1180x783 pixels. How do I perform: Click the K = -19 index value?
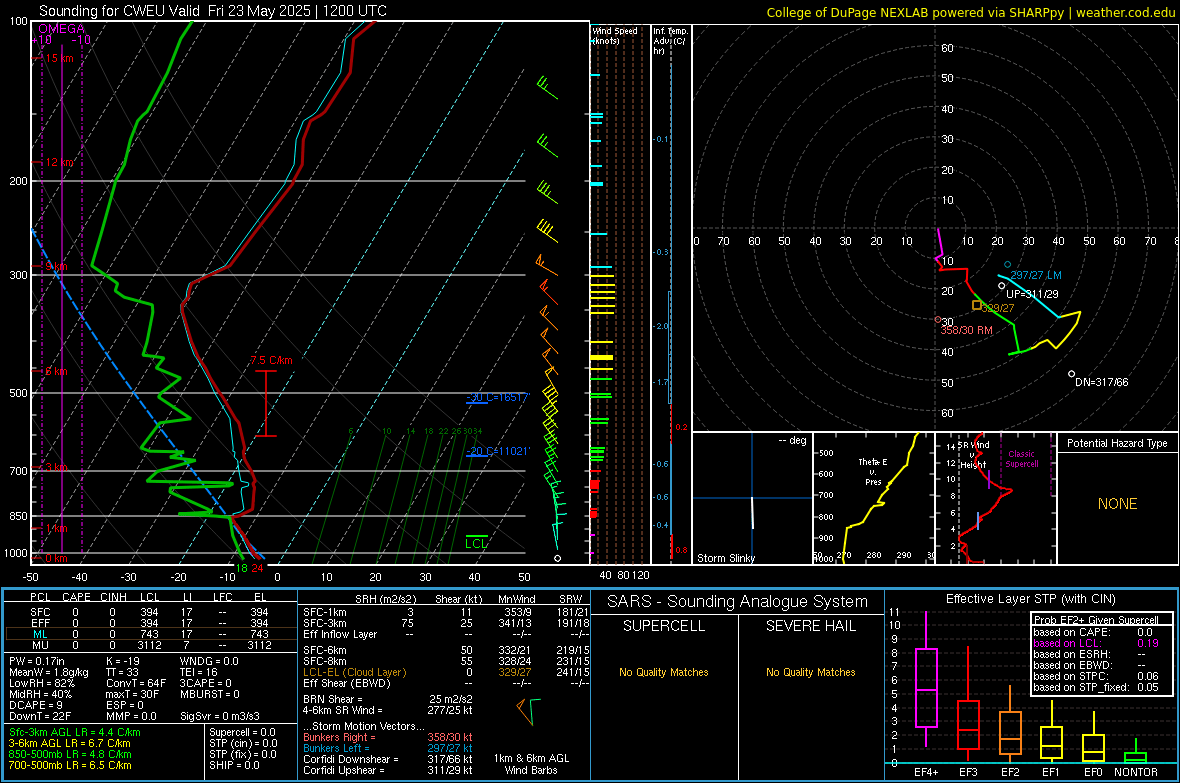[123, 661]
